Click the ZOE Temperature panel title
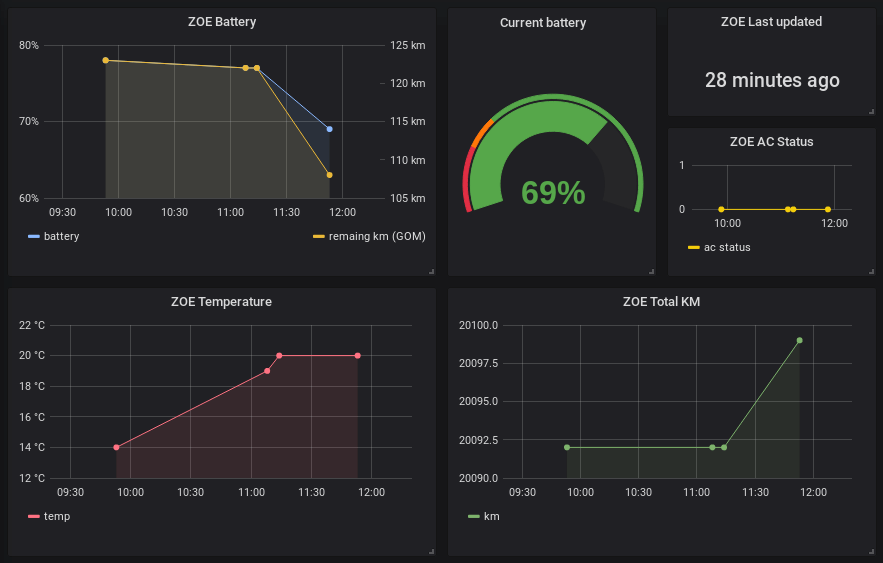 click(221, 302)
